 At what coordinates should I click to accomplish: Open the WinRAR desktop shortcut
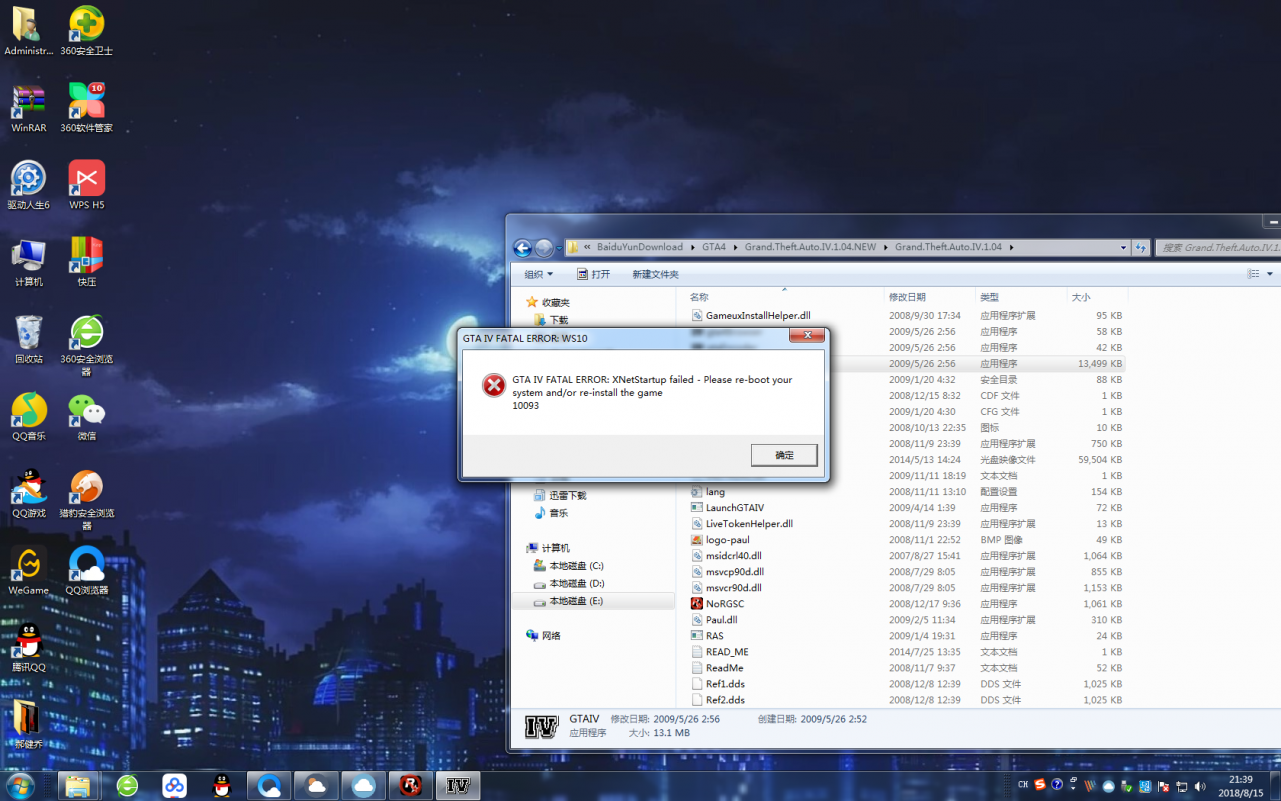click(28, 107)
